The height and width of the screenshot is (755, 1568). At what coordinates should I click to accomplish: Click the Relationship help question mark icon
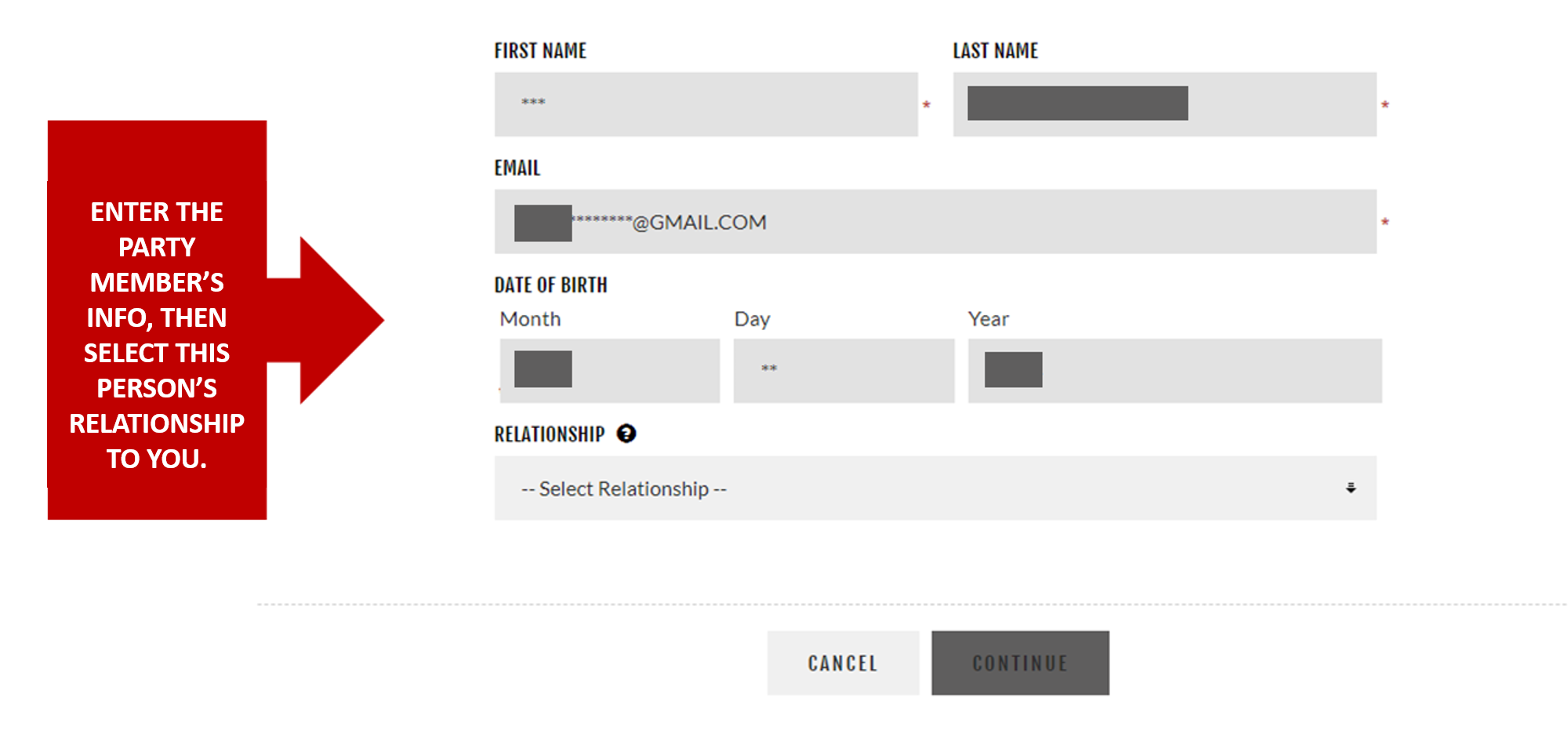tap(626, 434)
